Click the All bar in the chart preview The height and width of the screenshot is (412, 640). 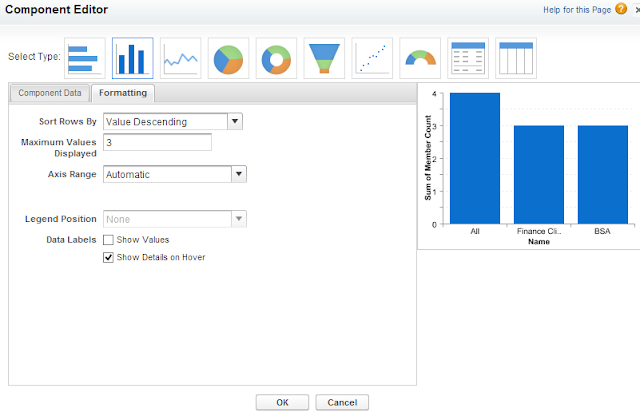click(x=475, y=158)
